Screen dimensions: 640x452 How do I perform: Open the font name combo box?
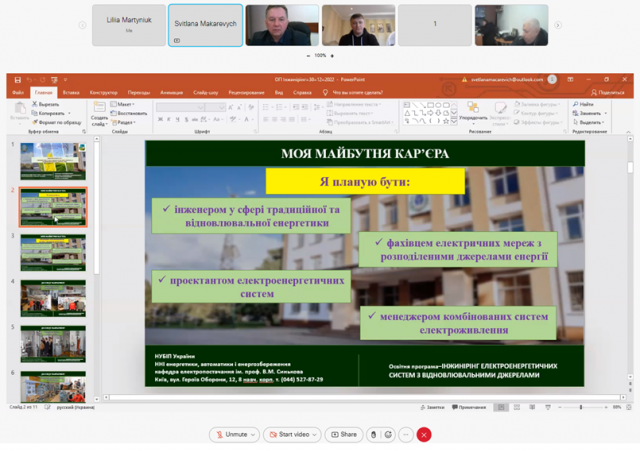click(x=180, y=107)
